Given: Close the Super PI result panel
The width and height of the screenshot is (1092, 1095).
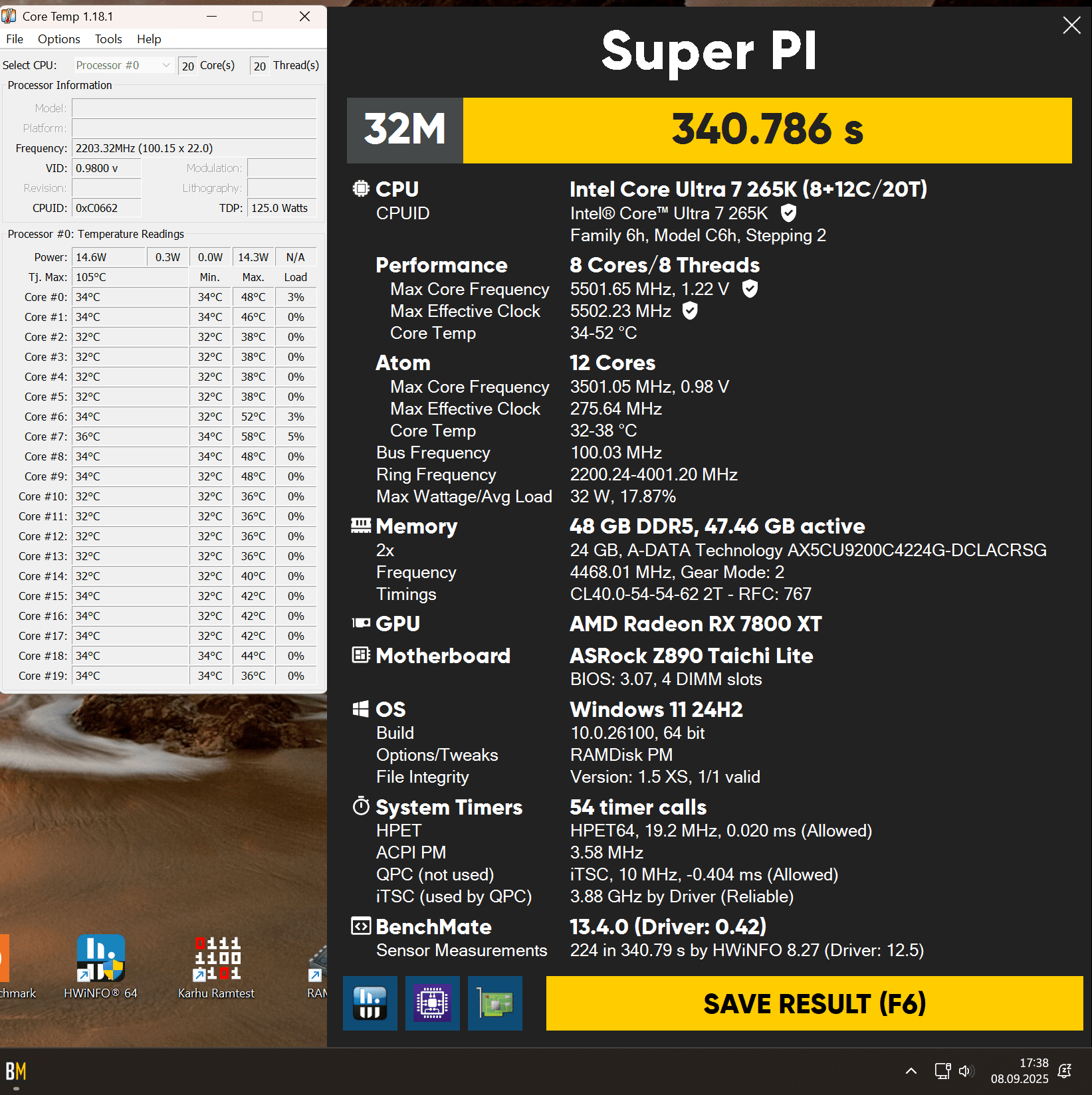Looking at the screenshot, I should point(1071,25).
